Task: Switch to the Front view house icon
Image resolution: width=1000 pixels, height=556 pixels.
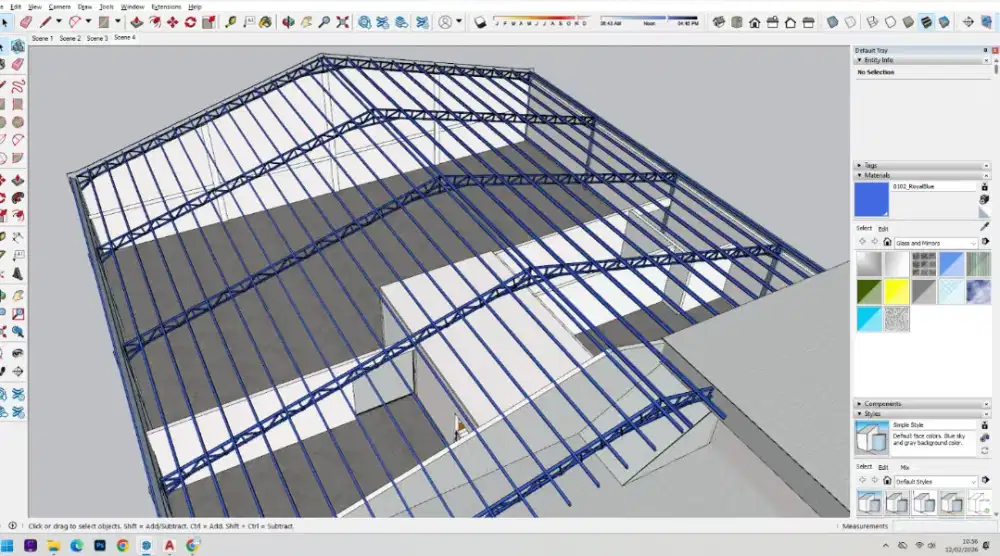Action: [772, 21]
